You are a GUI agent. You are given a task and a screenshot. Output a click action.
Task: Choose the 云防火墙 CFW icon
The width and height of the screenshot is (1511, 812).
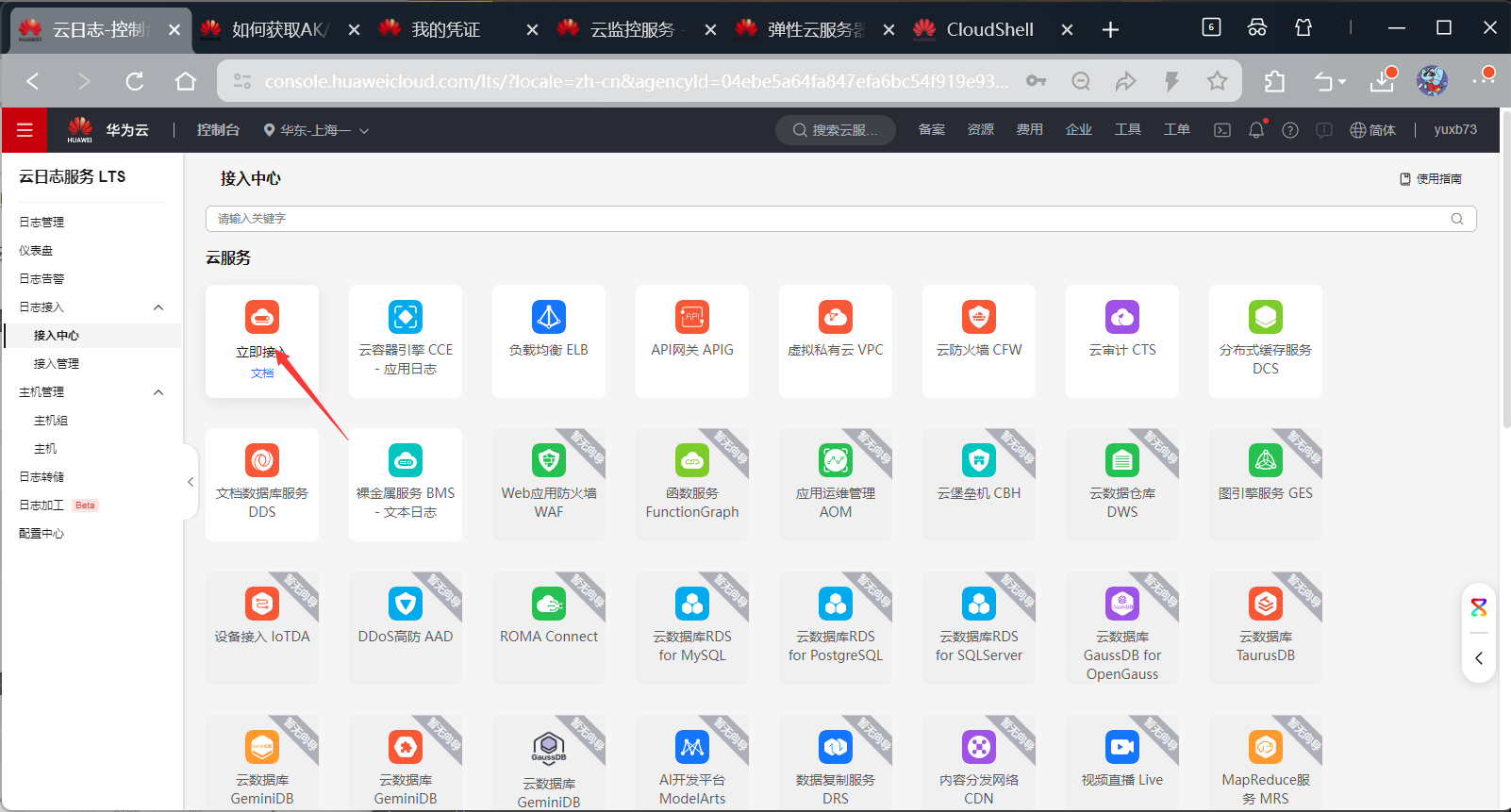(x=979, y=317)
